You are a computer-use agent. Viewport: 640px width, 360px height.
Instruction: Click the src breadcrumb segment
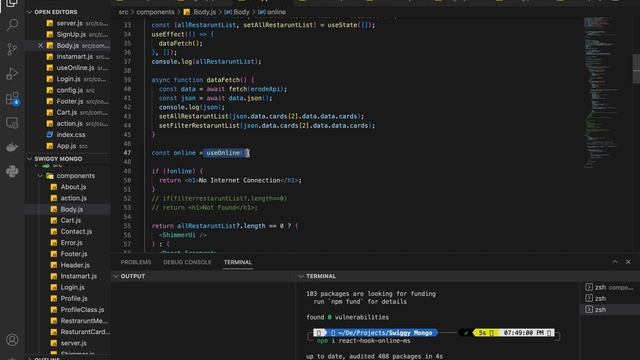point(123,12)
